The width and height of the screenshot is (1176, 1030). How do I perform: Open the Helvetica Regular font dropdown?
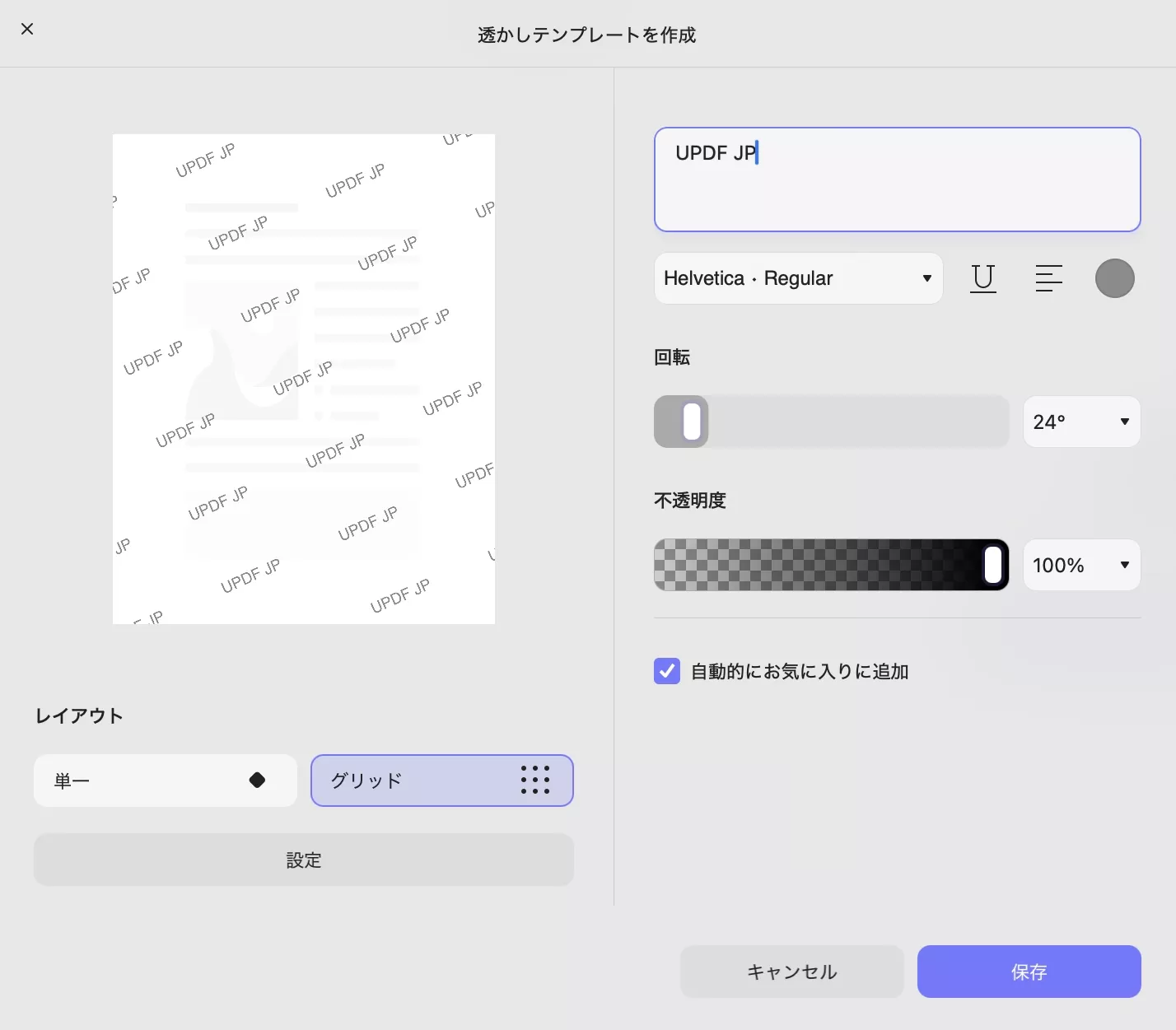point(798,278)
